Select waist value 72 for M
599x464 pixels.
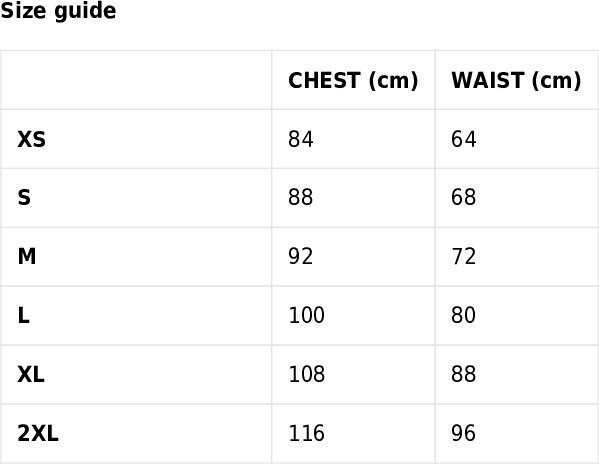(463, 257)
